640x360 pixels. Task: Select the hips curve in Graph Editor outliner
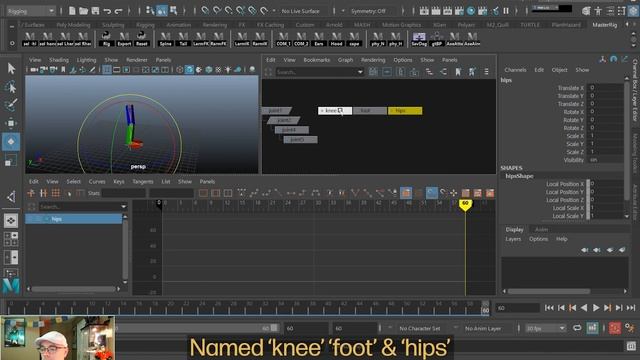tap(73, 219)
